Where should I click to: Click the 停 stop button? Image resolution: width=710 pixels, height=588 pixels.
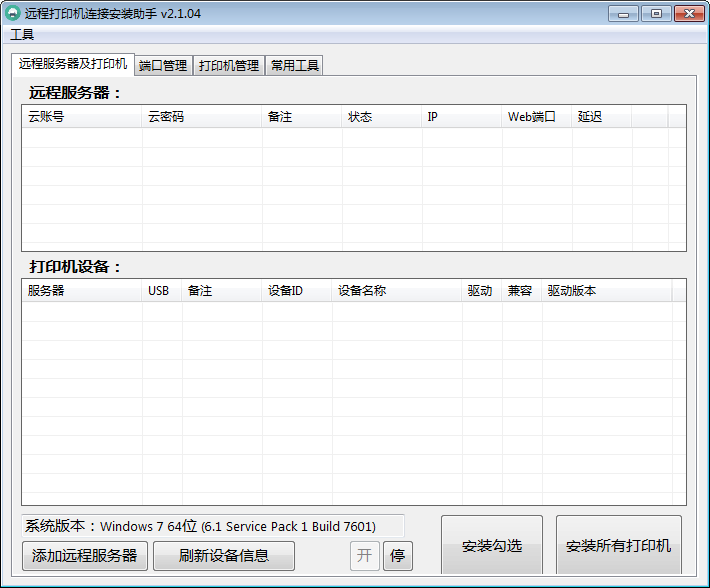(397, 555)
